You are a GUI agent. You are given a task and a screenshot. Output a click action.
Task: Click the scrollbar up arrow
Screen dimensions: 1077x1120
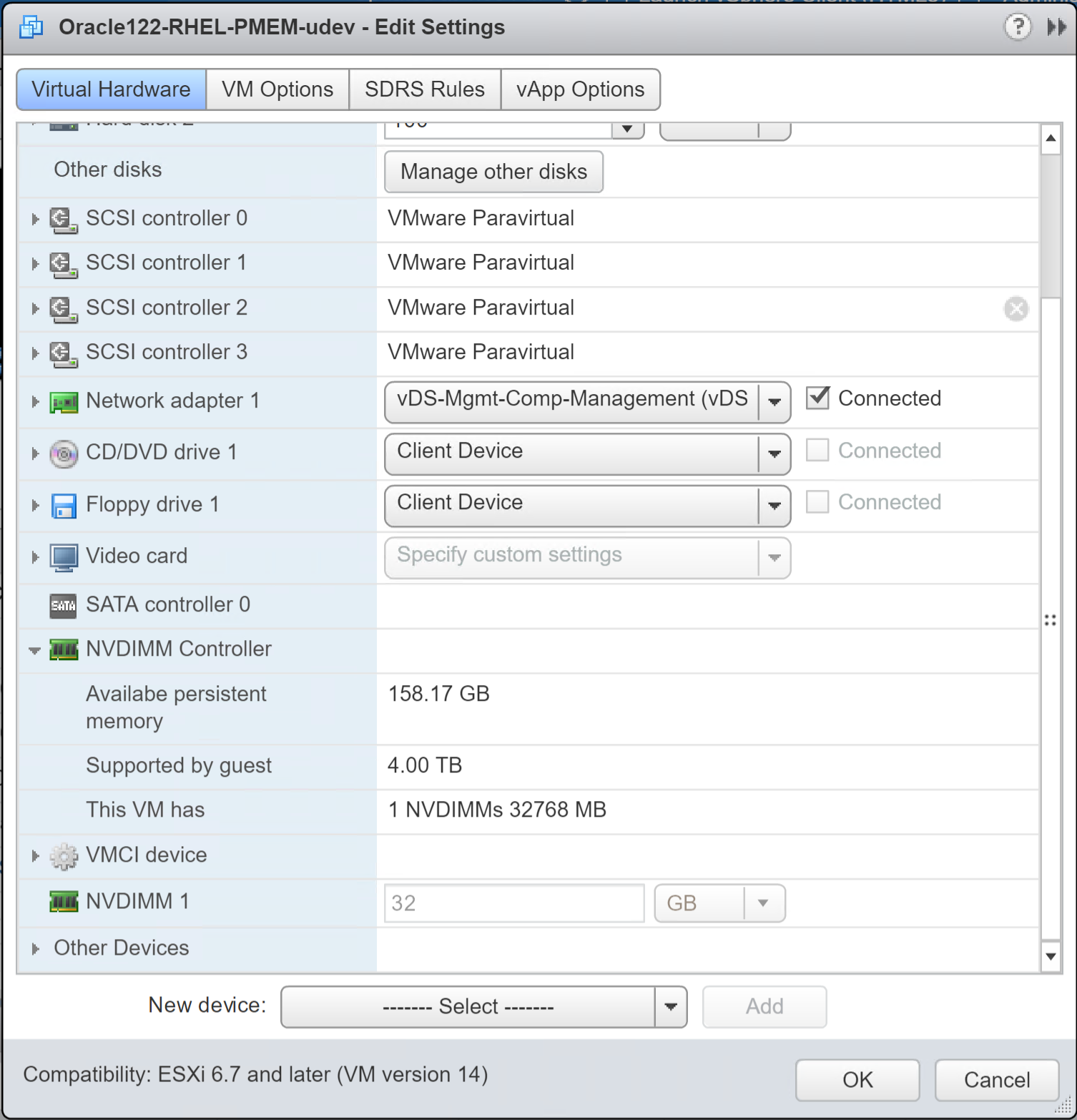1051,138
